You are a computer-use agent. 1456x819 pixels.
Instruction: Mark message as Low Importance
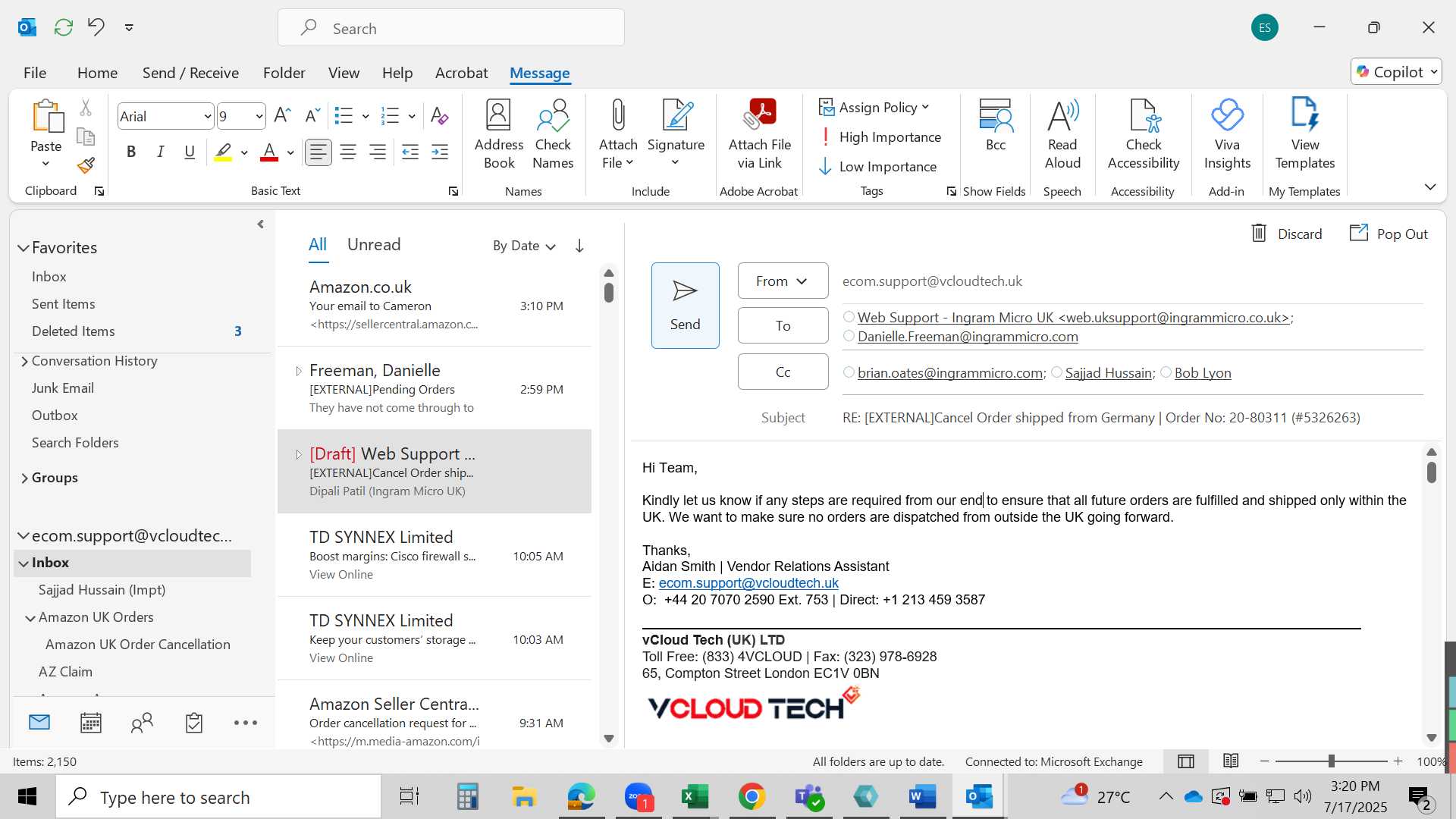coord(878,167)
